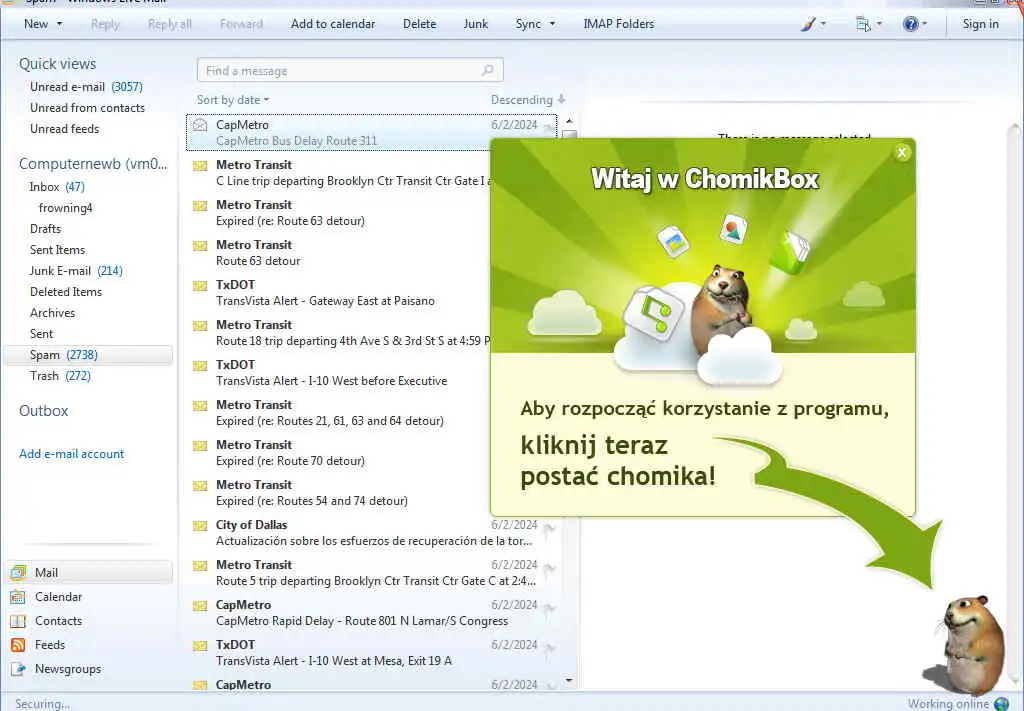Open the Junk E-mail folder
Viewport: 1024px width, 711px height.
pyautogui.click(x=76, y=270)
